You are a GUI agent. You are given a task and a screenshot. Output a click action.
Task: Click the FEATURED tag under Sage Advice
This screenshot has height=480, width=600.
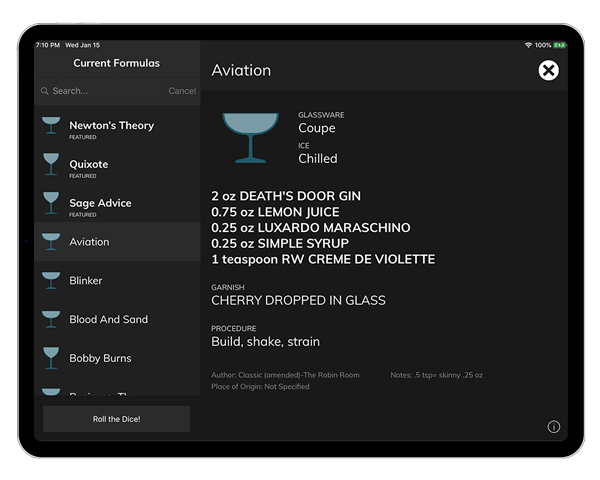(83, 215)
